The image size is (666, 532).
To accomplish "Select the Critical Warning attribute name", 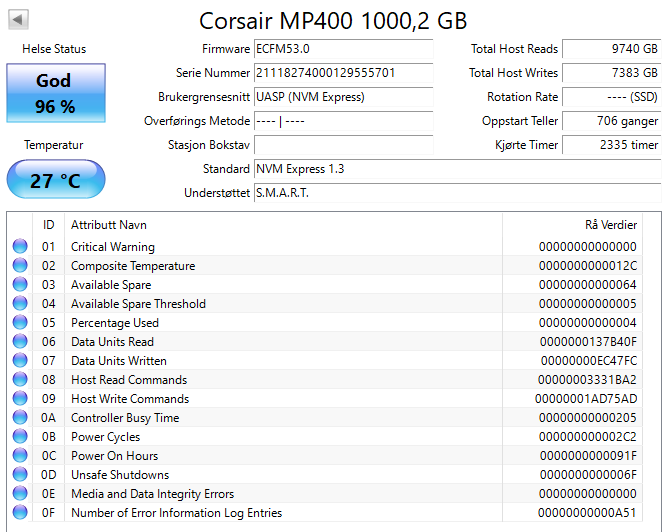I will (x=113, y=247).
